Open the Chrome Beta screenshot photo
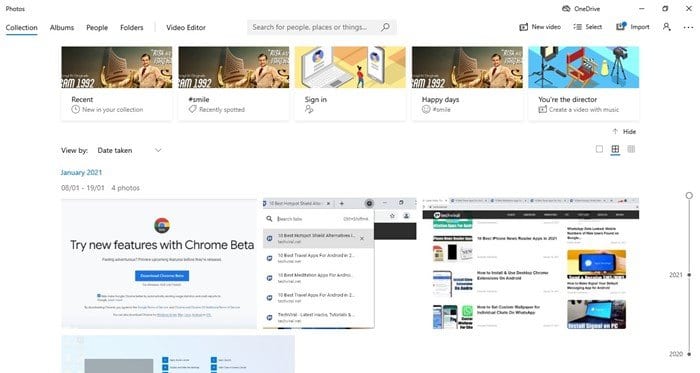The width and height of the screenshot is (700, 373). (159, 264)
